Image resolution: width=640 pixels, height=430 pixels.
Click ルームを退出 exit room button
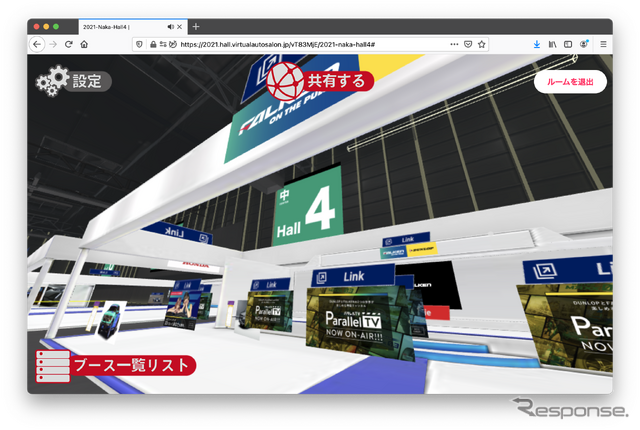tap(570, 82)
